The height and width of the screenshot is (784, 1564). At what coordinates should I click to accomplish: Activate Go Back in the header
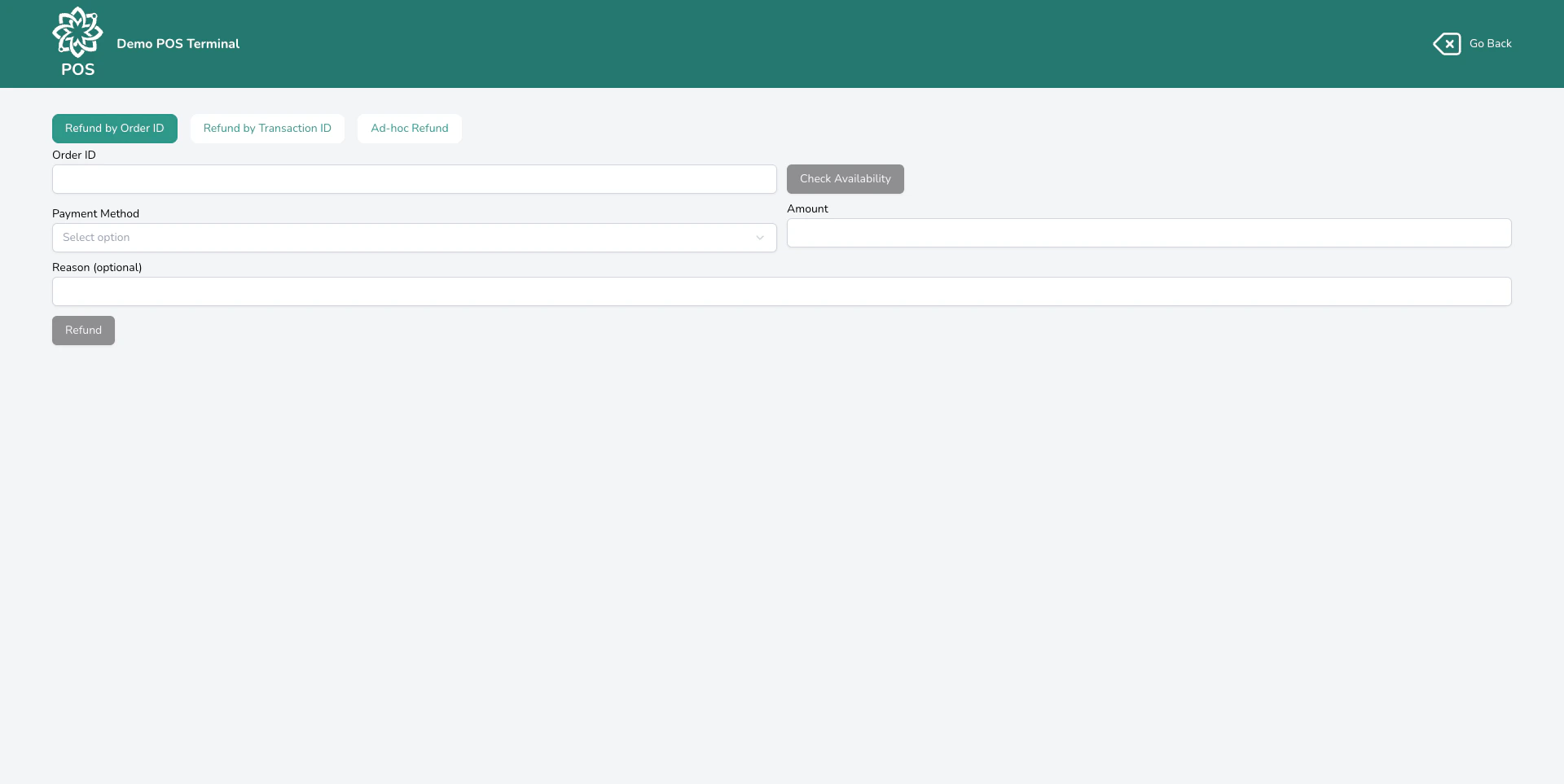click(1491, 43)
